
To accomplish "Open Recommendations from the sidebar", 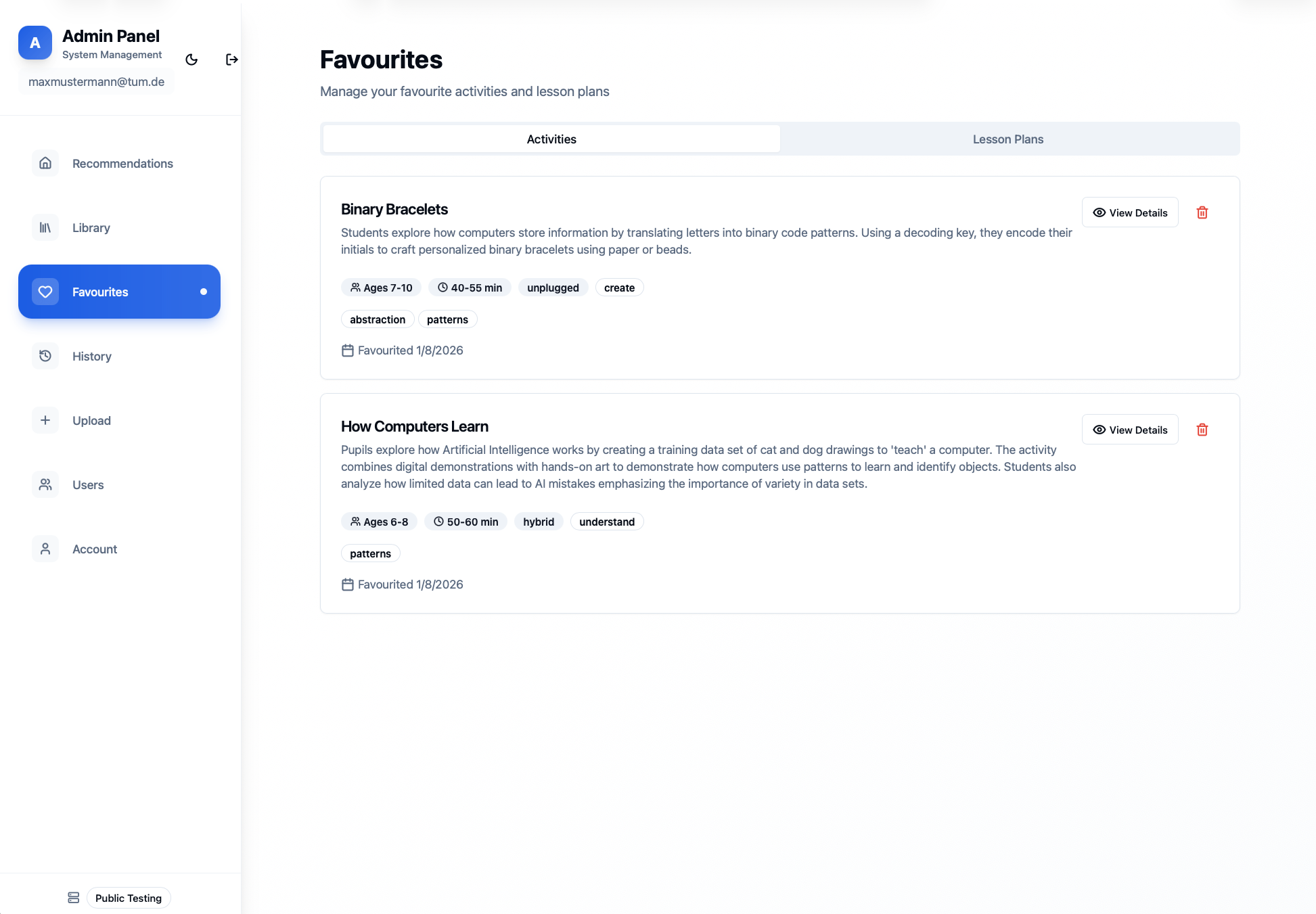I will [122, 163].
